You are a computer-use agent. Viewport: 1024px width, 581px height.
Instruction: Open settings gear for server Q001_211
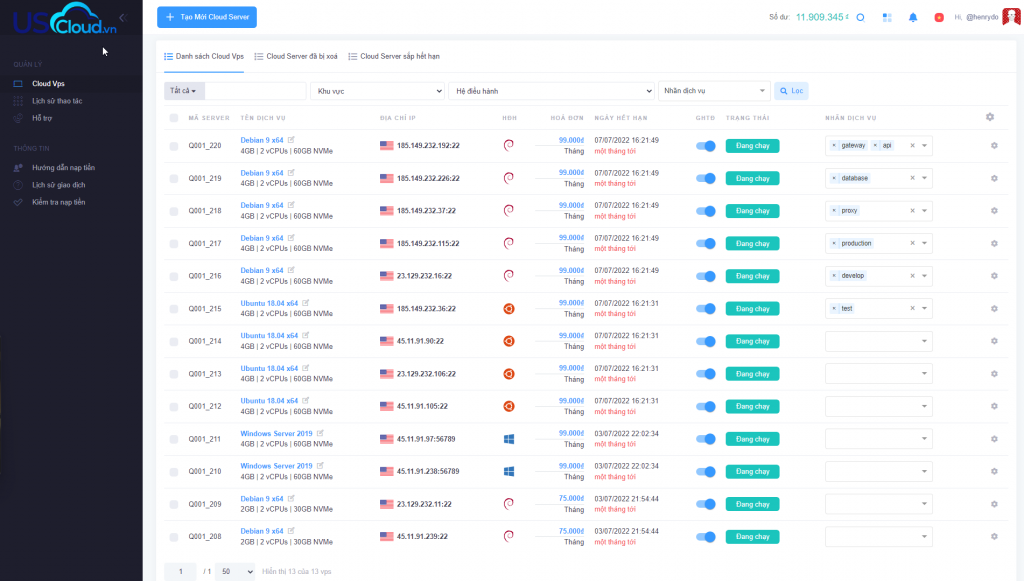pos(994,439)
